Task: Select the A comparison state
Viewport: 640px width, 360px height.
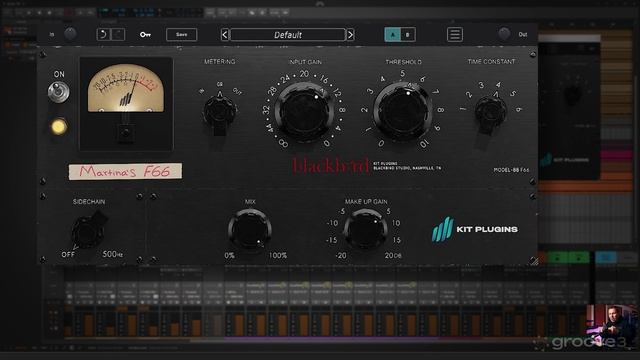Action: (393, 35)
